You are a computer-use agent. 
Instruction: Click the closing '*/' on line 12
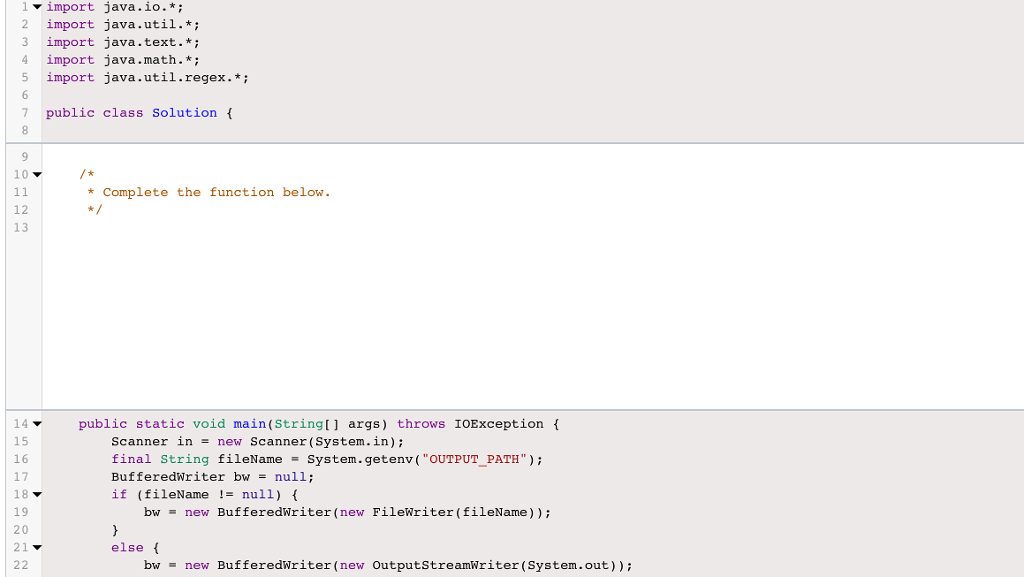click(95, 210)
